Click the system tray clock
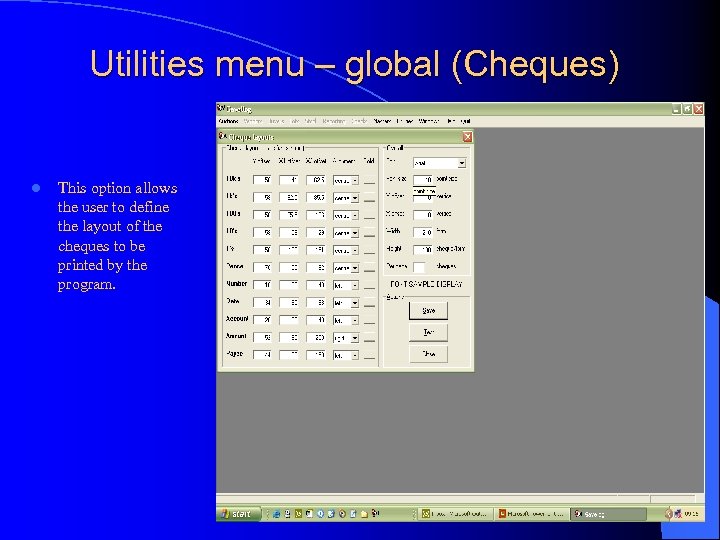Viewport: 720px width, 540px height. (691, 514)
